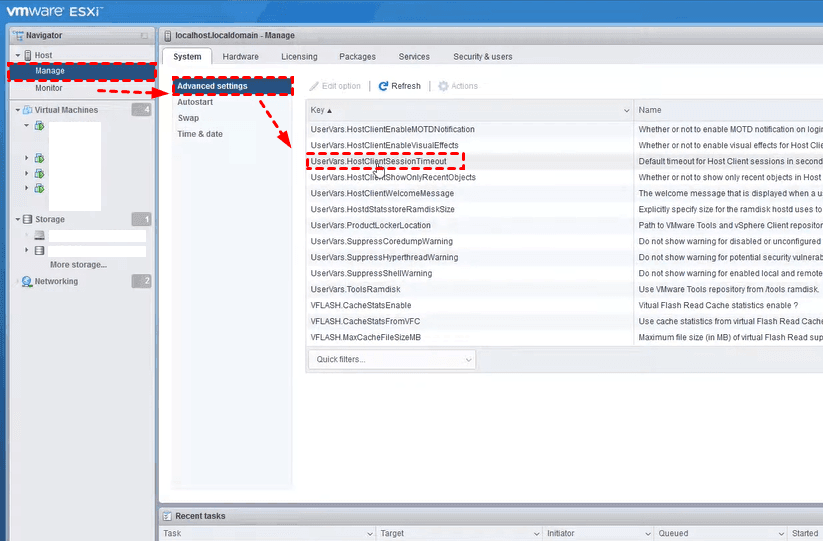823x541 pixels.
Task: Select UserVars.ToolsRamdisk row
Action: [565, 290]
